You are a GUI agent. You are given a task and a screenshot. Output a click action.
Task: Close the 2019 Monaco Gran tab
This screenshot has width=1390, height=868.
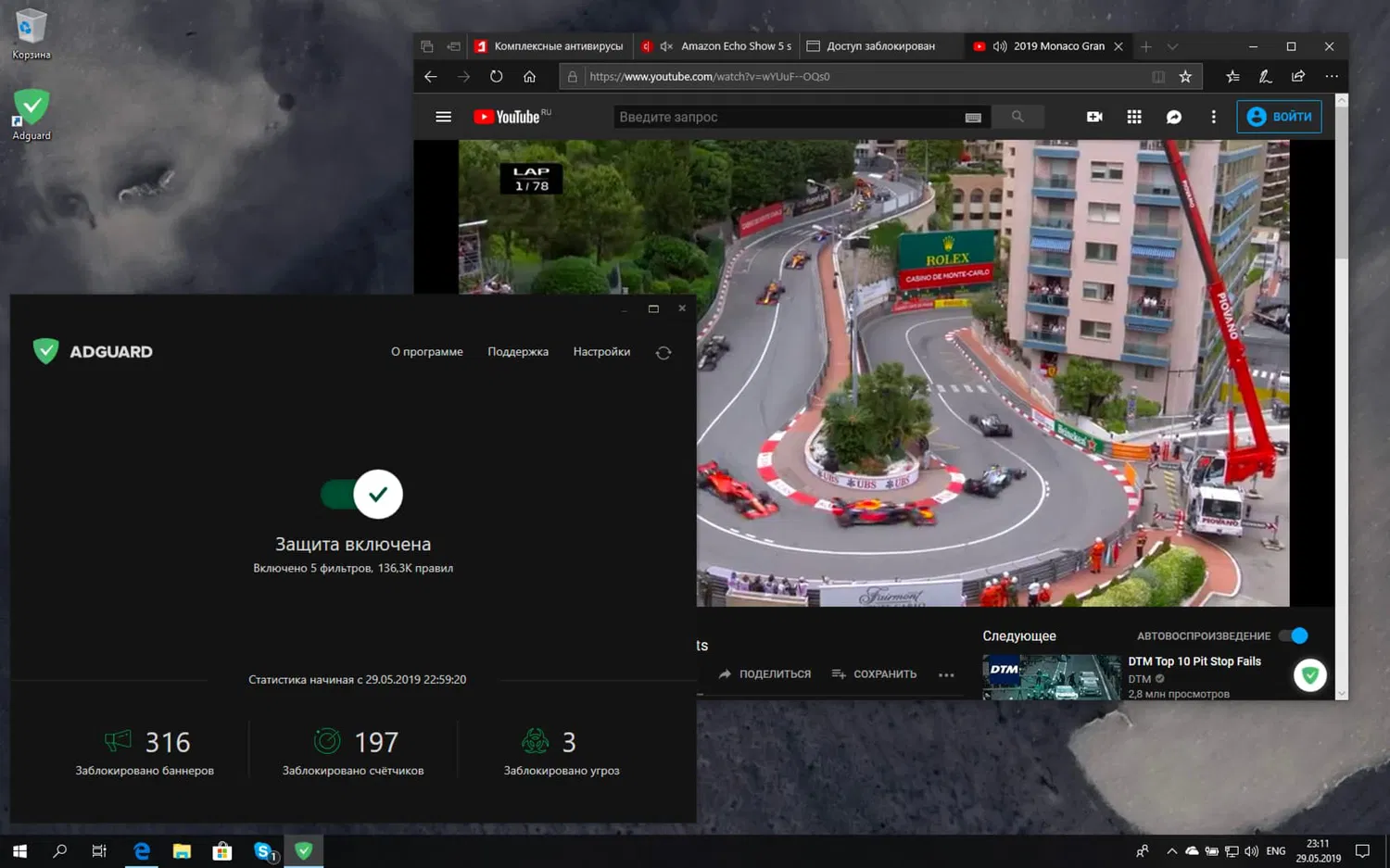click(1118, 46)
